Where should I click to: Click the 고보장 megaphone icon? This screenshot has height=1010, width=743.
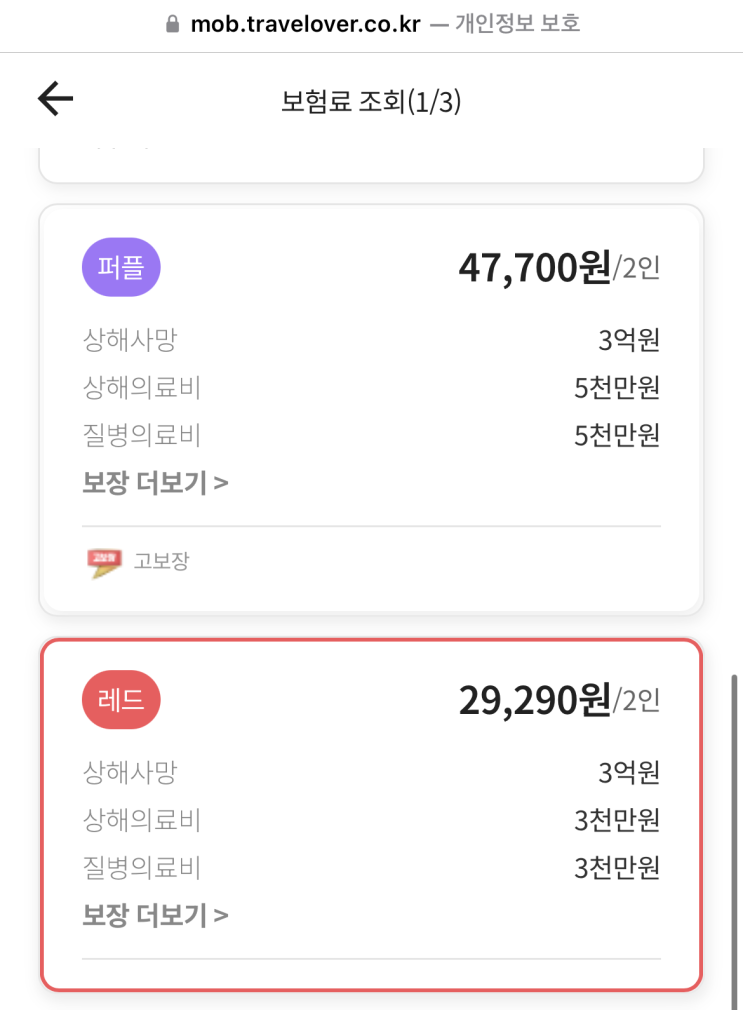click(104, 562)
